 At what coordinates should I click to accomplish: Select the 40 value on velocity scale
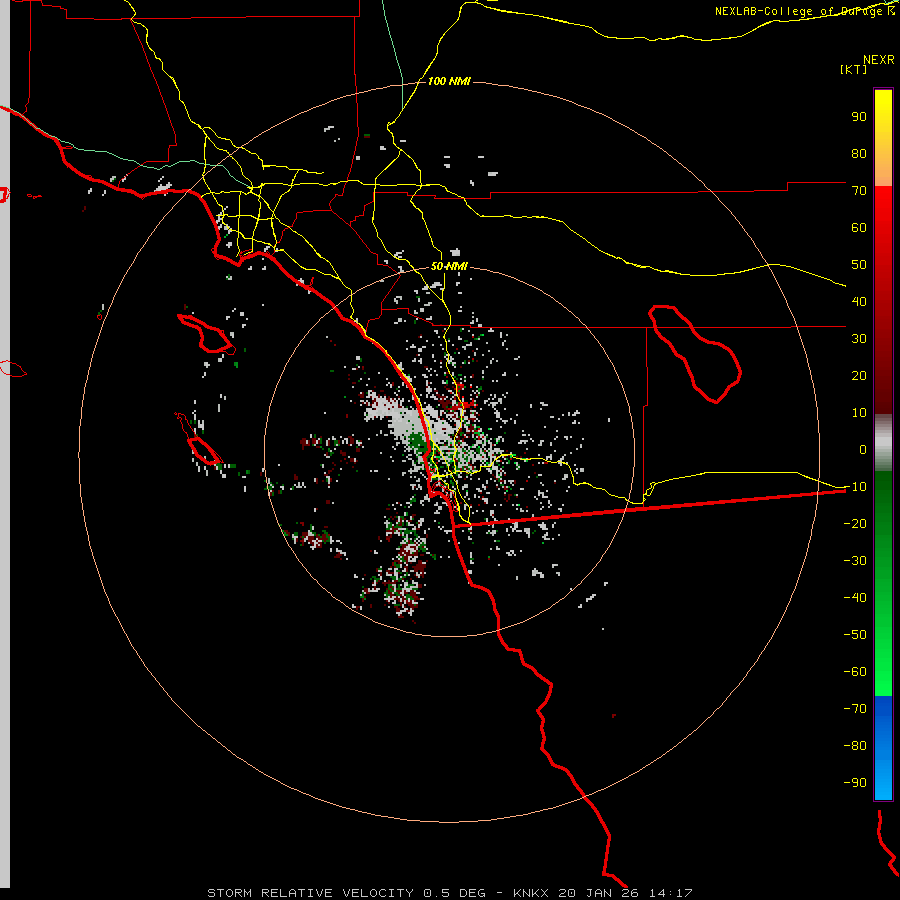point(859,302)
